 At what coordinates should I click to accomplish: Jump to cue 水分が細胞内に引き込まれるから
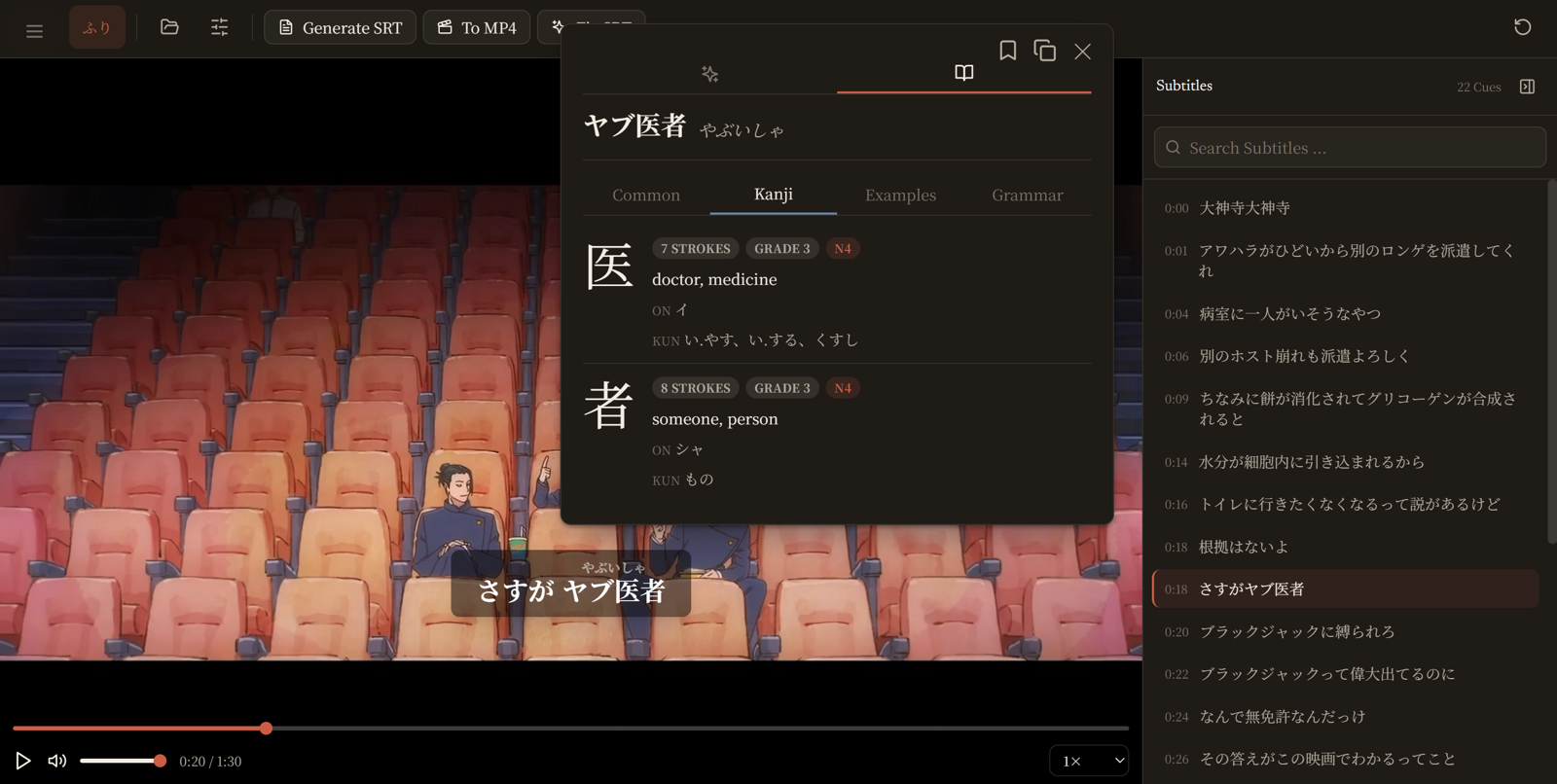1346,462
